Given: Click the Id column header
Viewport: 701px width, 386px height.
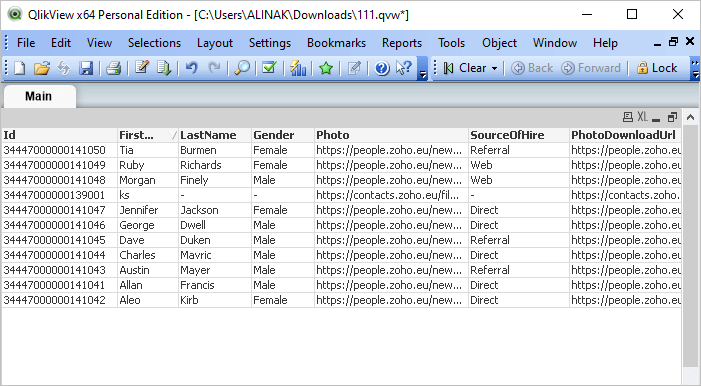Looking at the screenshot, I should [x=59, y=135].
